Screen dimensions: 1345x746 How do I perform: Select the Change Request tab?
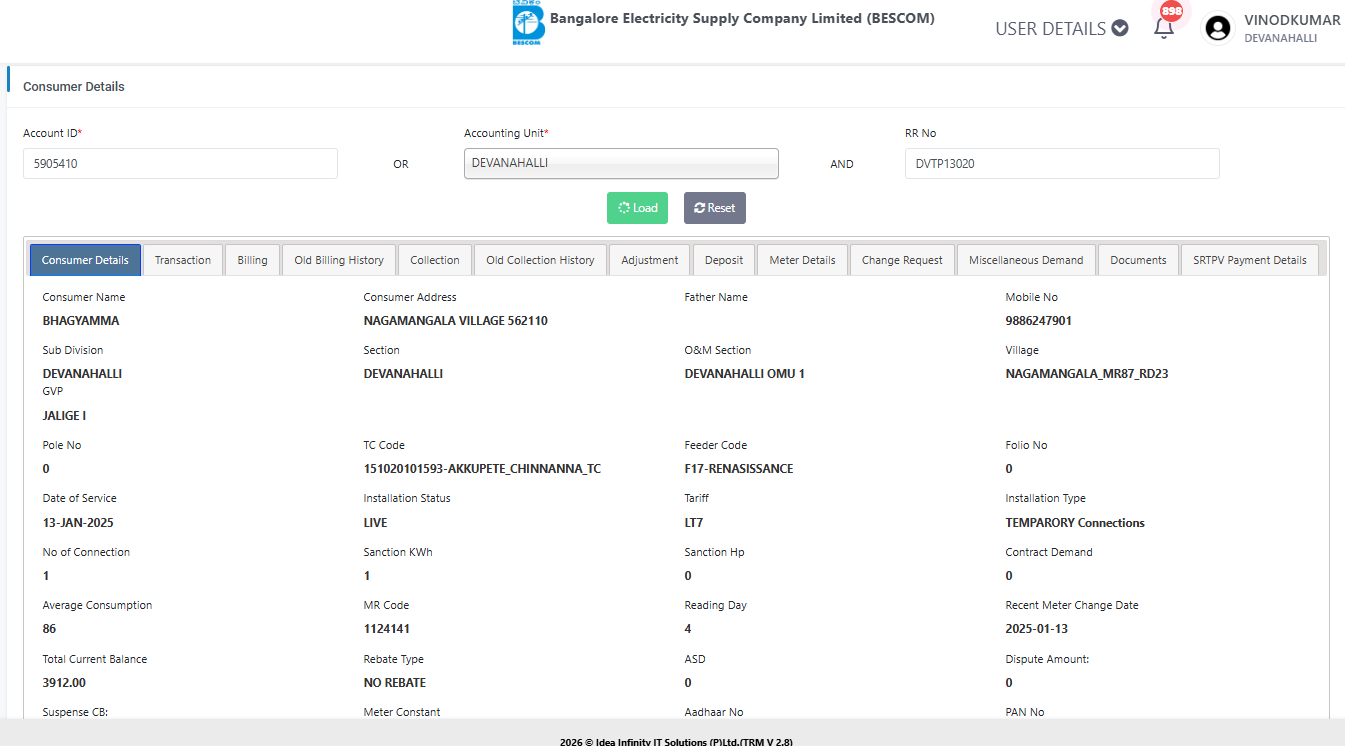[x=902, y=260]
